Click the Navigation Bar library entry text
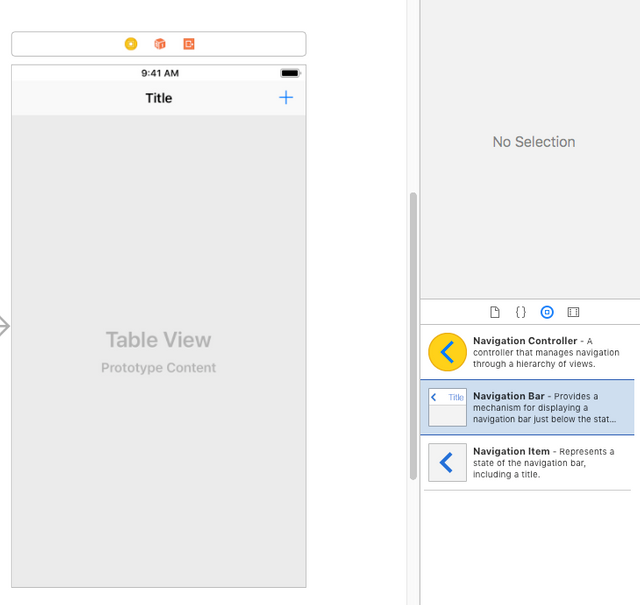This screenshot has height=605, width=640. (544, 407)
